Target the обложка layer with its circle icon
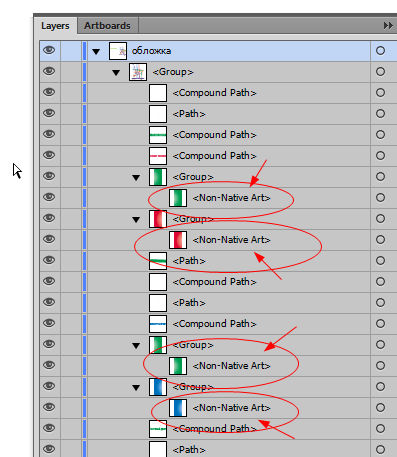397x457 pixels. [380, 51]
